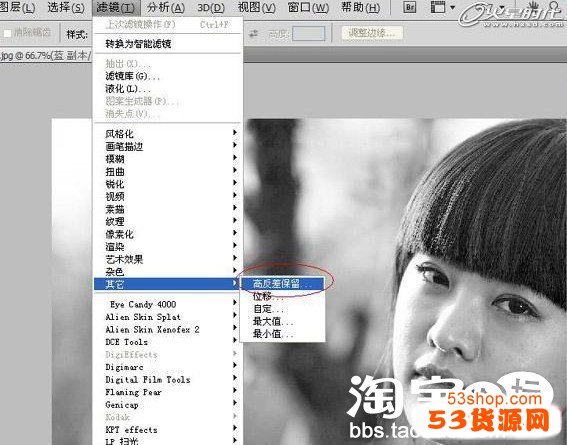Expand the 杂色 noise submenu

tap(168, 271)
